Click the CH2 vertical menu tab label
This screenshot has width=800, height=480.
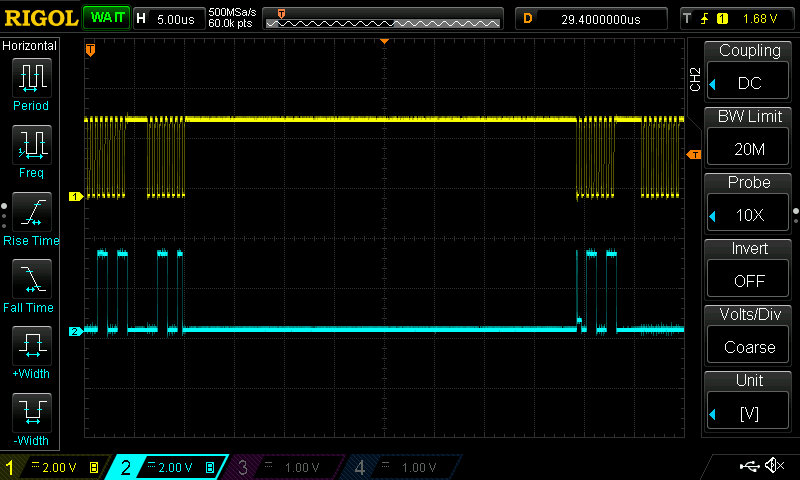coord(695,79)
